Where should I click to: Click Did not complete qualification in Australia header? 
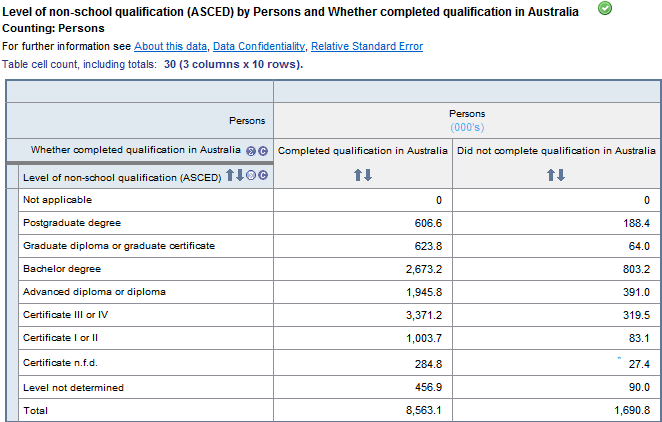click(556, 151)
